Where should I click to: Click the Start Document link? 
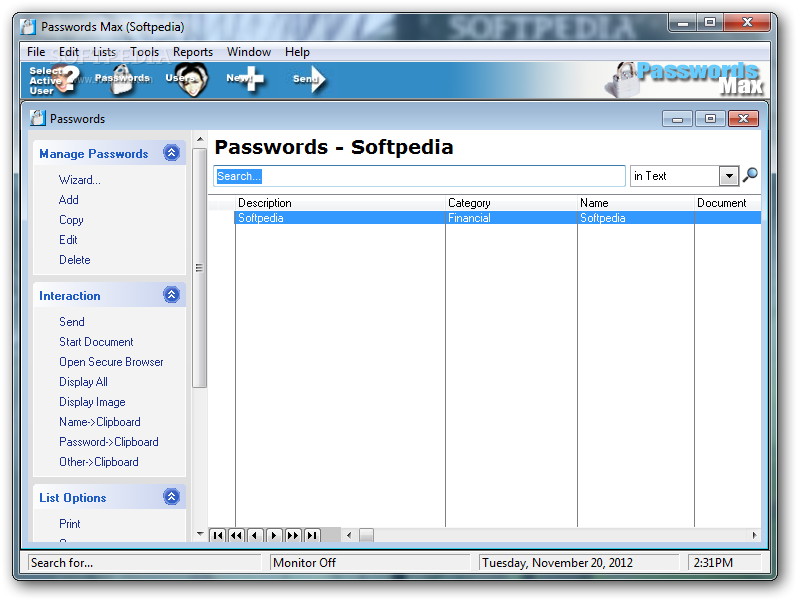coord(96,342)
